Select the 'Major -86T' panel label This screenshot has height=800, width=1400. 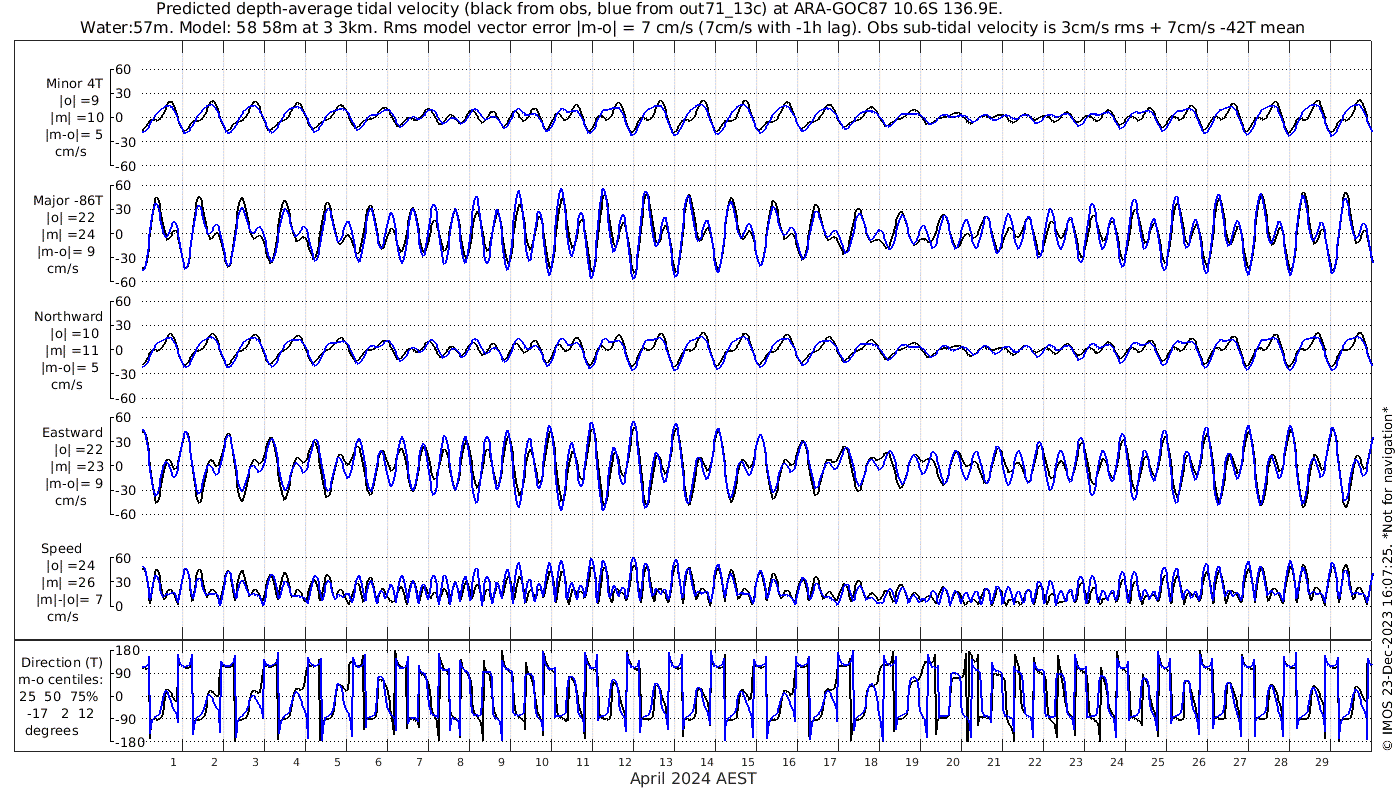(68, 200)
